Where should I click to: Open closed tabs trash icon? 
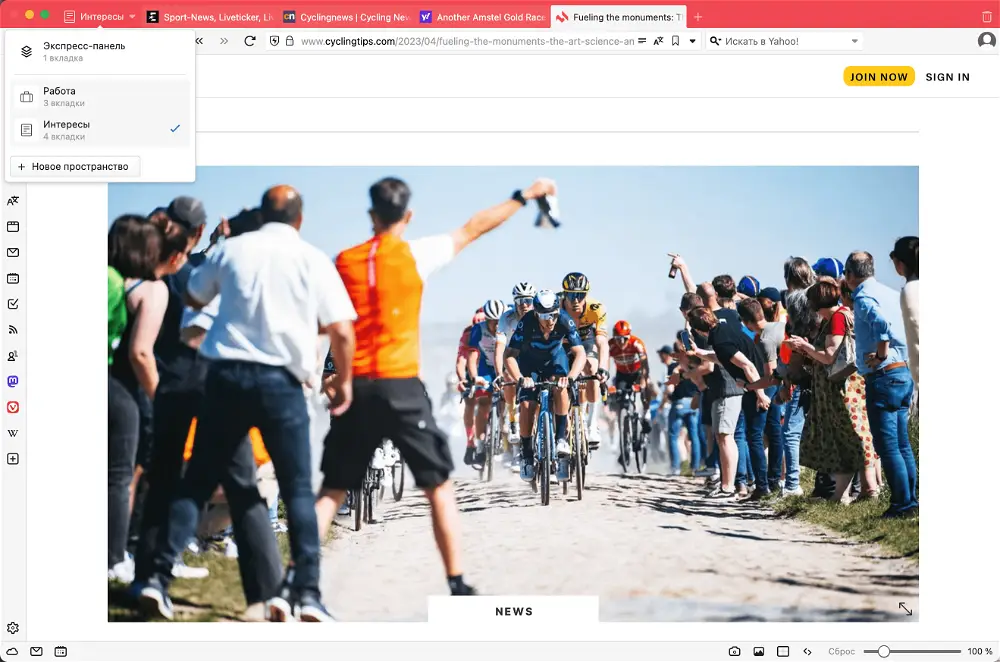point(987,17)
